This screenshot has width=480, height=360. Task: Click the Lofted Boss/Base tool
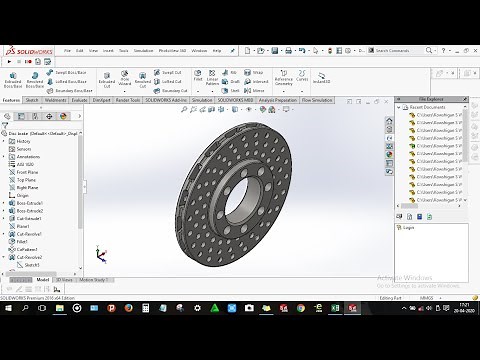click(x=67, y=81)
